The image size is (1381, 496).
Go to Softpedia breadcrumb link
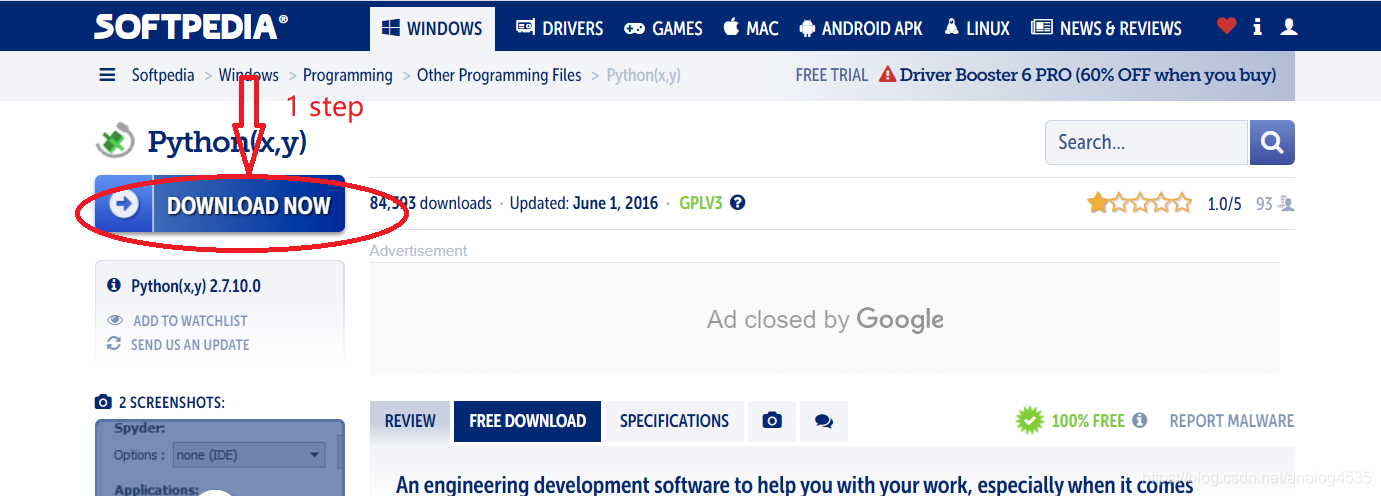[x=163, y=75]
